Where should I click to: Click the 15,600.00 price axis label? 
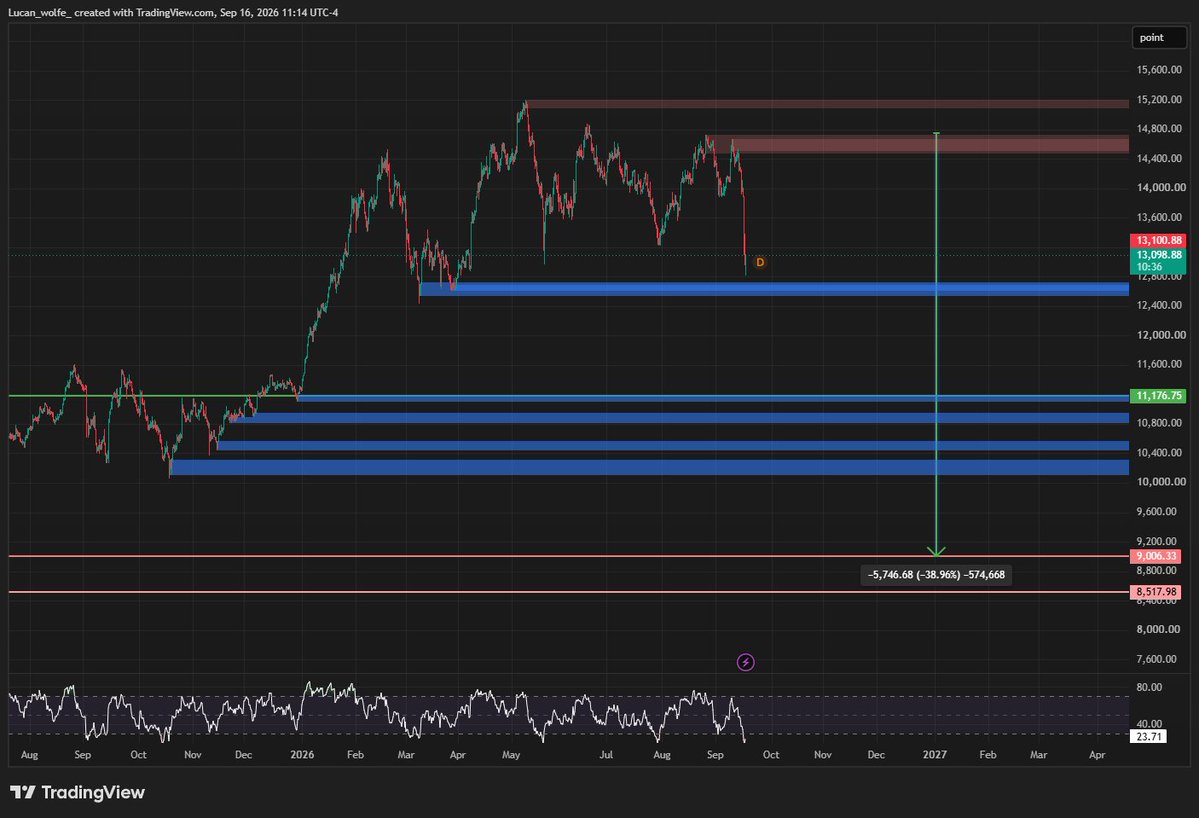[x=1159, y=70]
